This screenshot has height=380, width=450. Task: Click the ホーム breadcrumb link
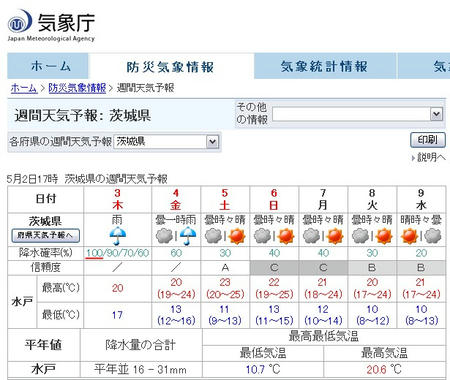(x=24, y=88)
